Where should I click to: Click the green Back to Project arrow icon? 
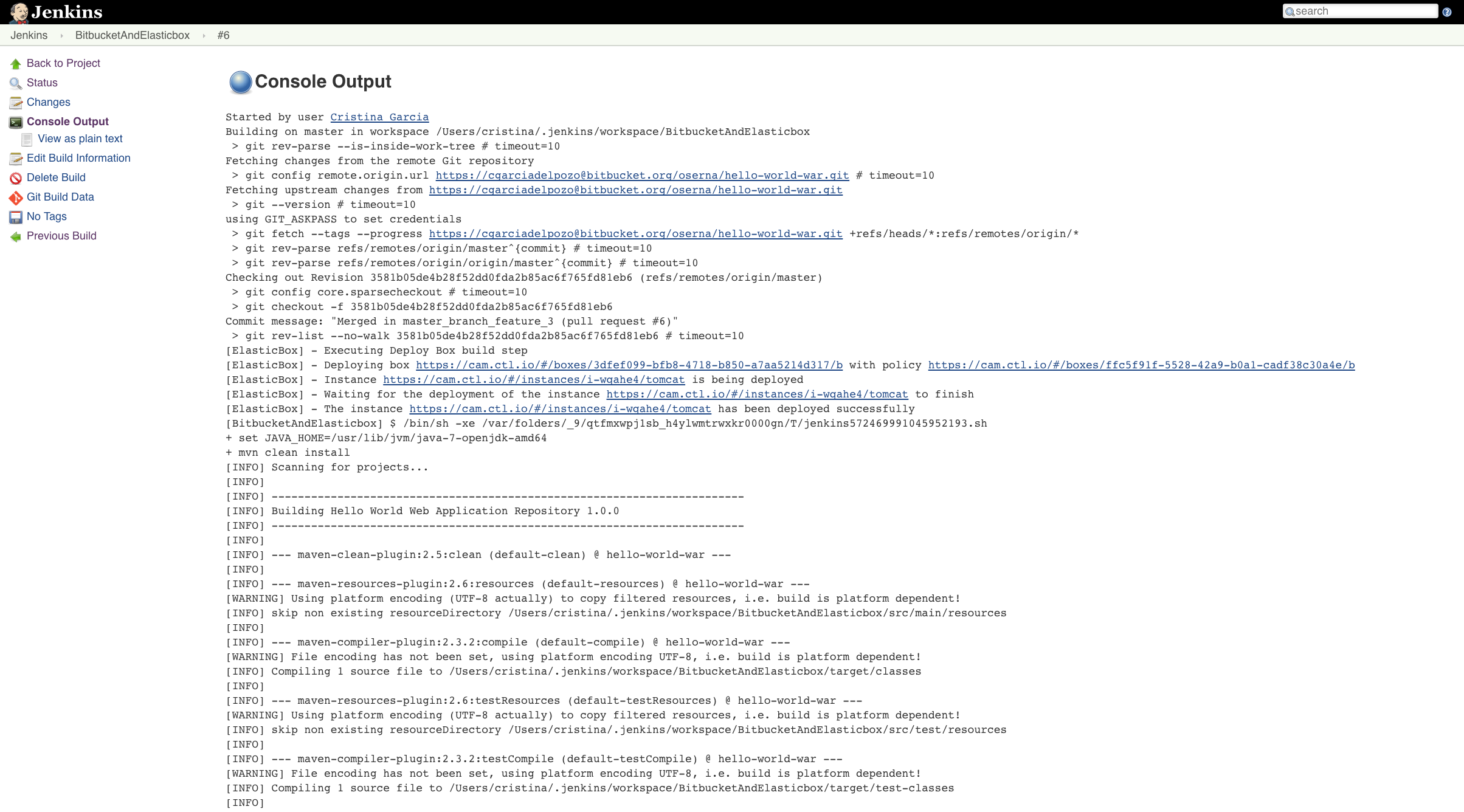(x=16, y=64)
